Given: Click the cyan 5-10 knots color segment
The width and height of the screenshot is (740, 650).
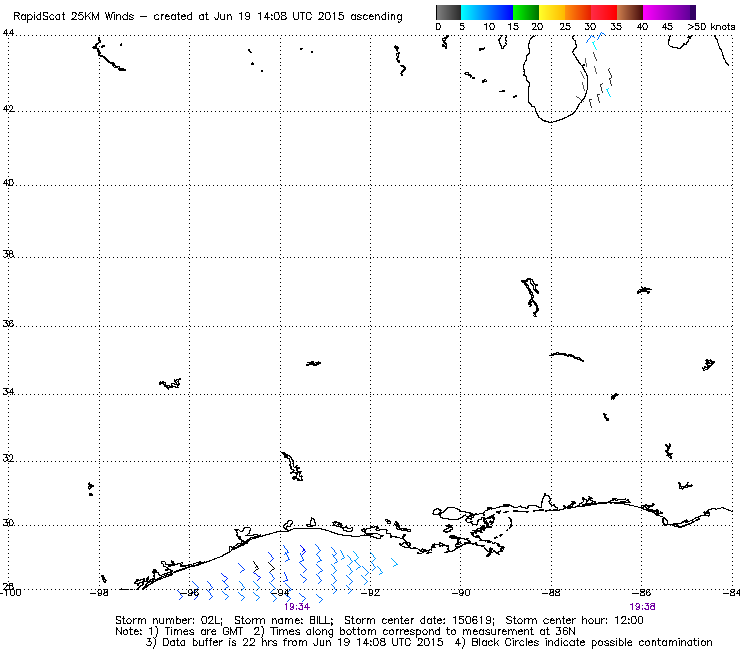Looking at the screenshot, I should click(x=474, y=12).
